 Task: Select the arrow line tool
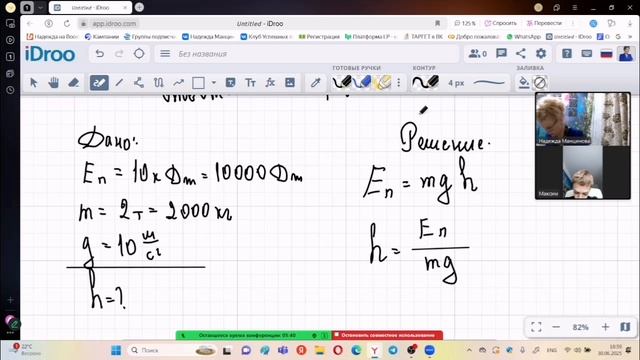tap(178, 83)
